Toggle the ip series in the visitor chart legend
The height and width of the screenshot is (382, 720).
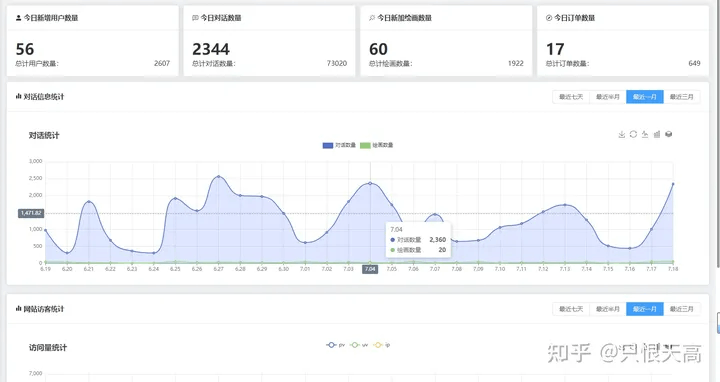[x=382, y=345]
